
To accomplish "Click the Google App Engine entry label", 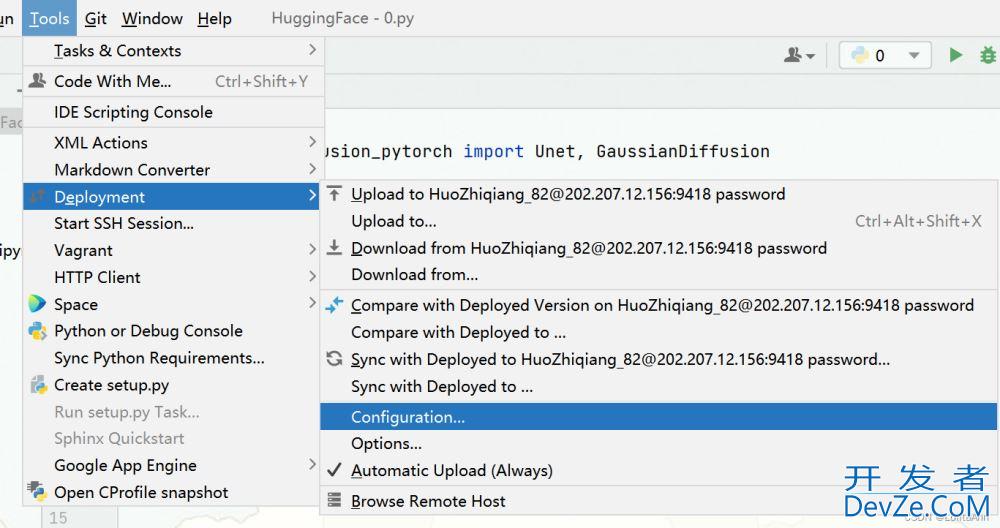I will (x=125, y=466).
